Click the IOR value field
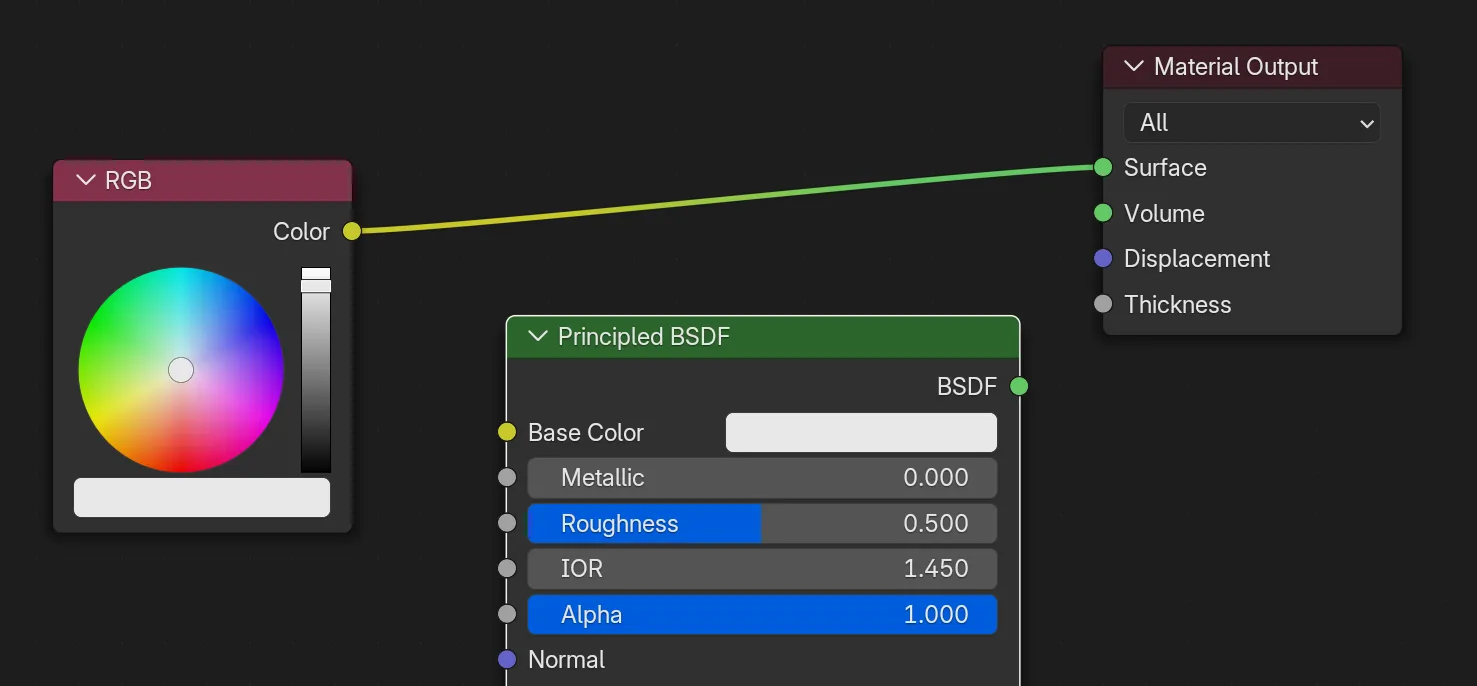The height and width of the screenshot is (686, 1477). coord(762,568)
